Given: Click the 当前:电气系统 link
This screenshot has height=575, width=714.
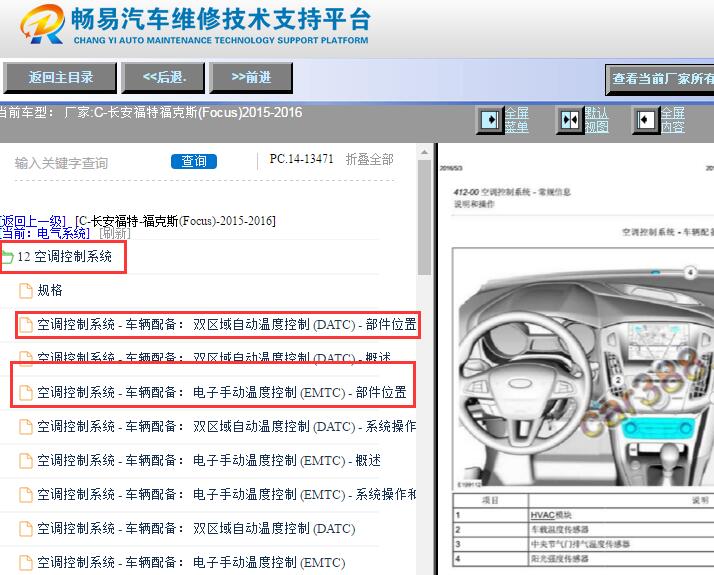Looking at the screenshot, I should click(45, 234).
